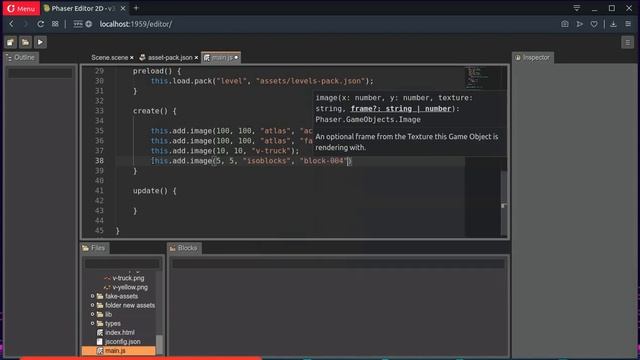Open the editor main menu icon

[x=628, y=42]
